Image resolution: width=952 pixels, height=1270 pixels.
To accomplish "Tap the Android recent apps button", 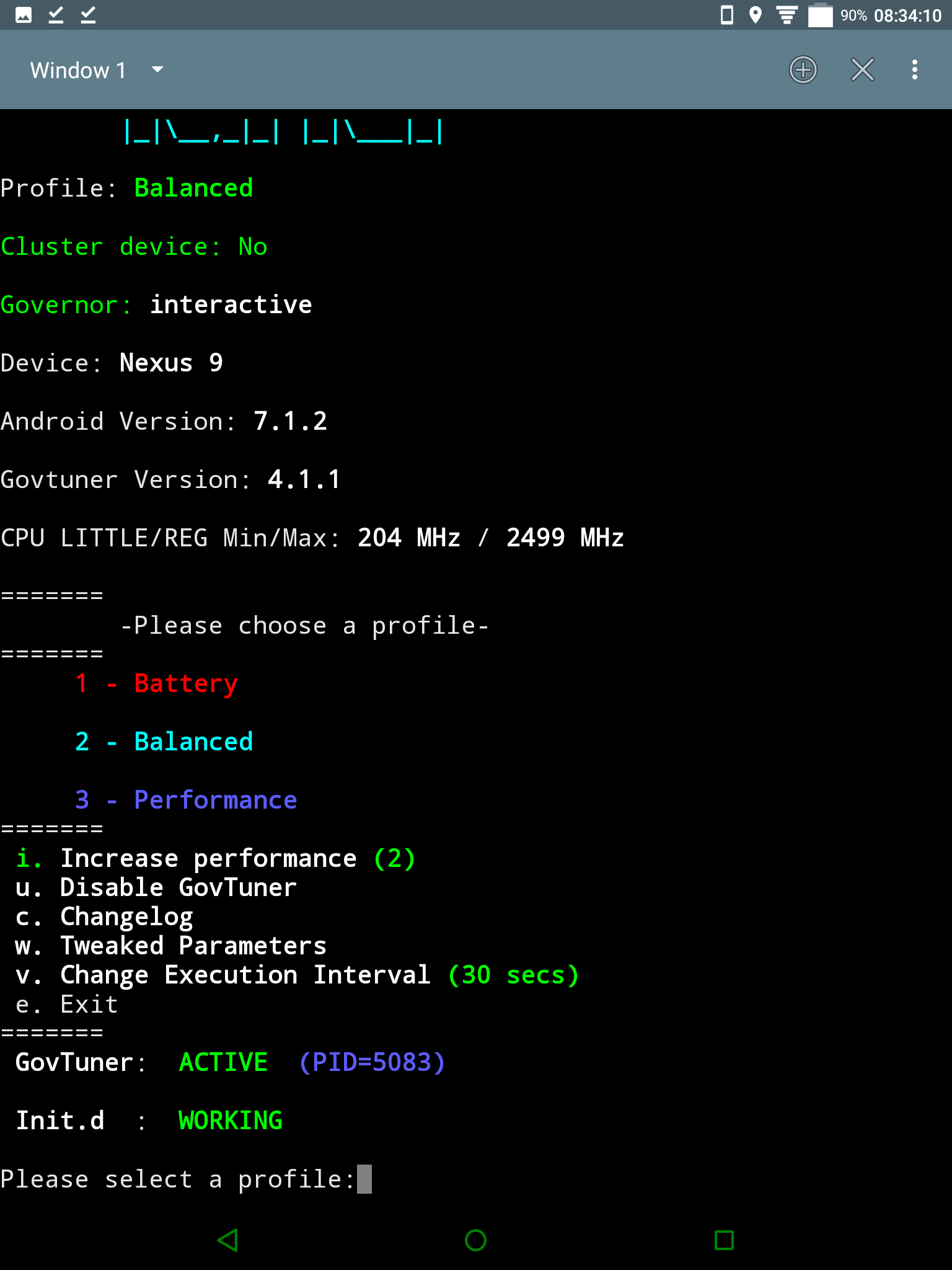I will pos(723,1240).
